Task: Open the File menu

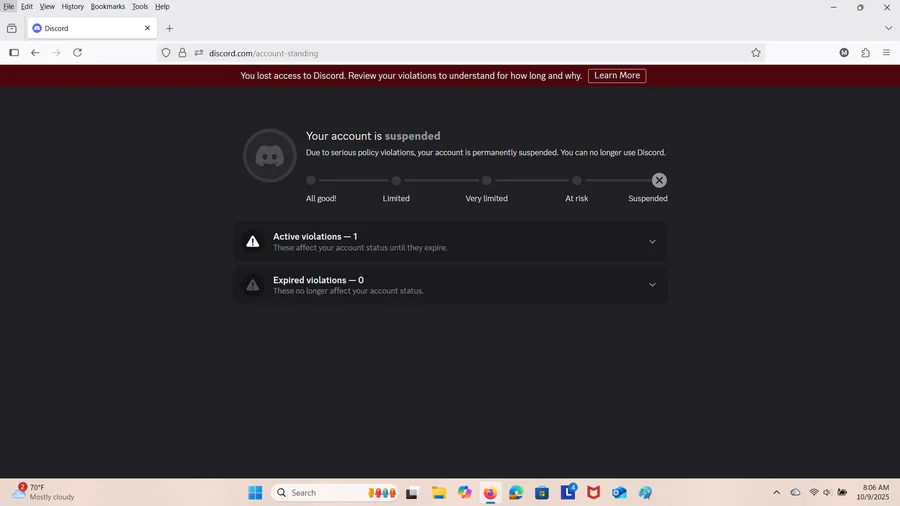Action: (x=9, y=6)
